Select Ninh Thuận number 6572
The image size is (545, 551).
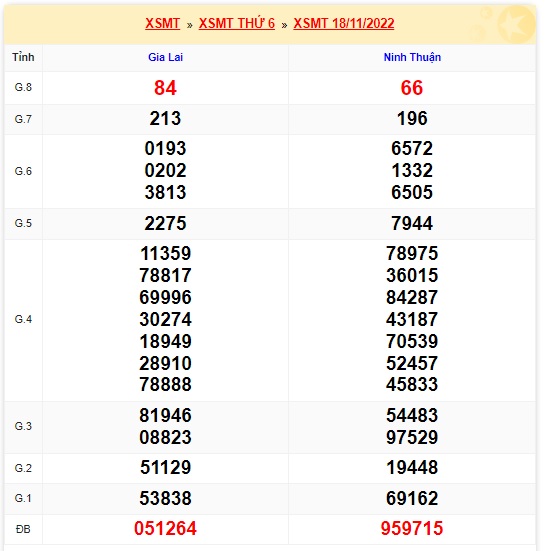click(412, 148)
